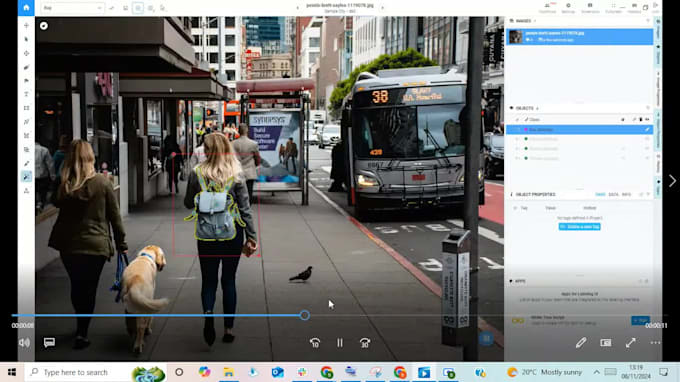Image resolution: width=680 pixels, height=382 pixels.
Task: Click the undo arrow beside class dropdown
Action: (112, 8)
